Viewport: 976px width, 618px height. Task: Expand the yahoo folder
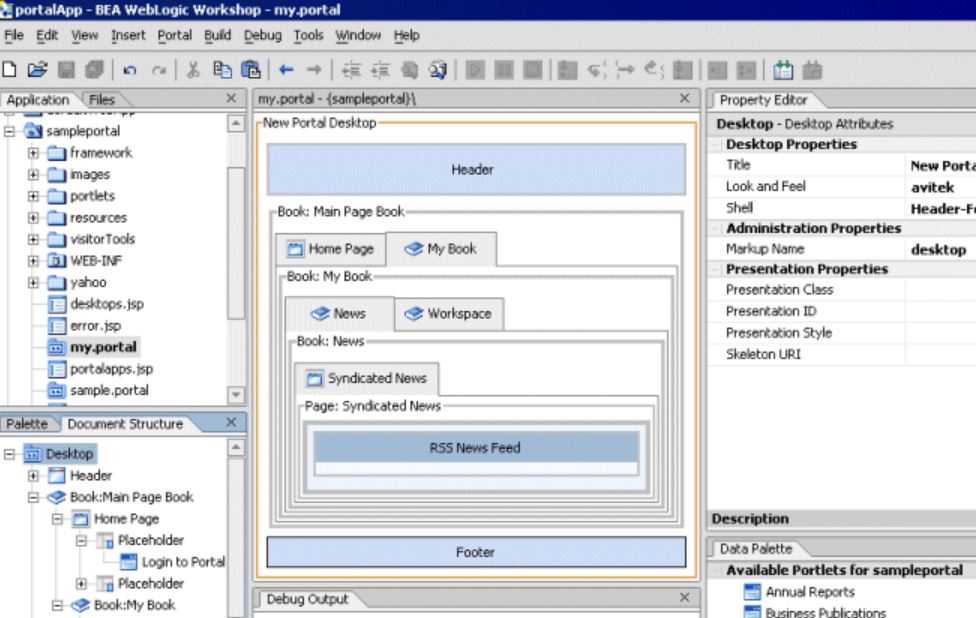coord(34,283)
